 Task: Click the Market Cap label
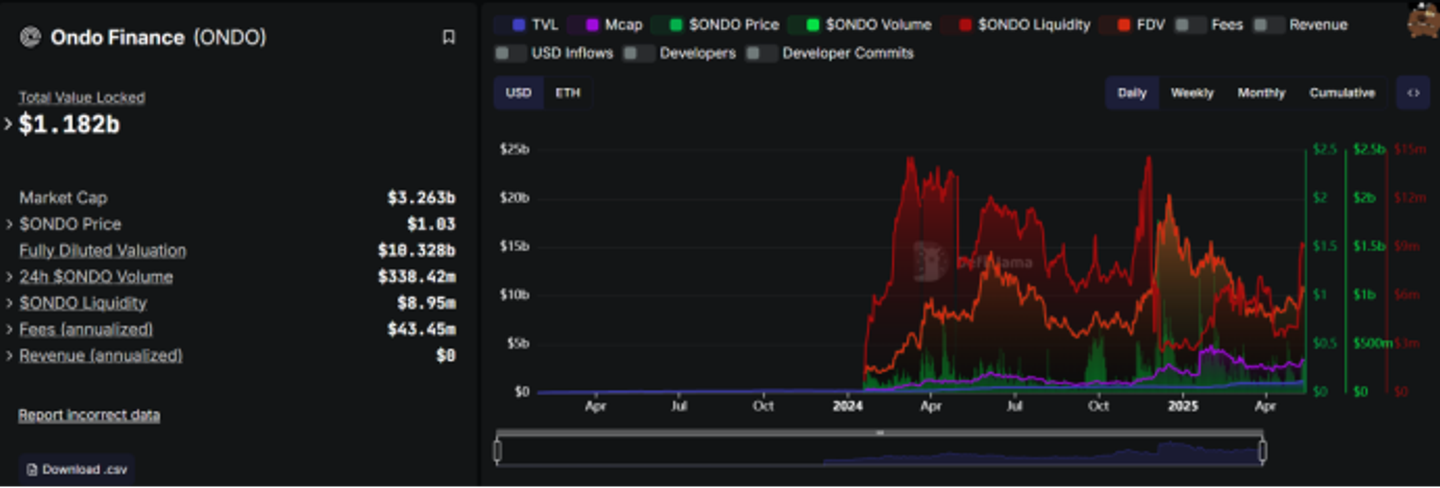(63, 198)
